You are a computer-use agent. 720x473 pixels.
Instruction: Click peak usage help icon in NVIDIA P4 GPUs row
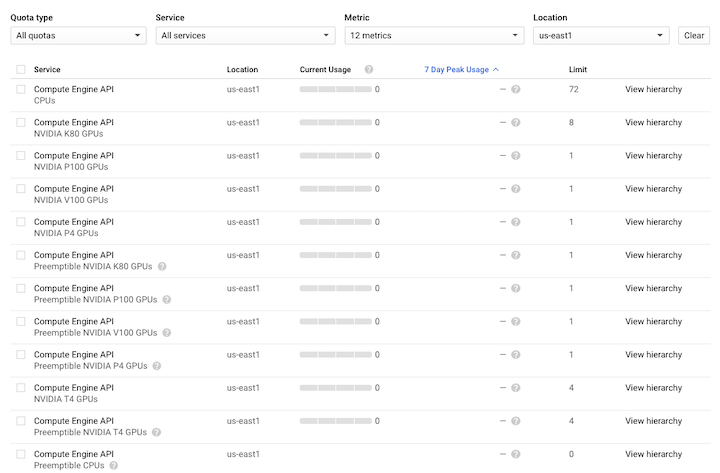516,222
